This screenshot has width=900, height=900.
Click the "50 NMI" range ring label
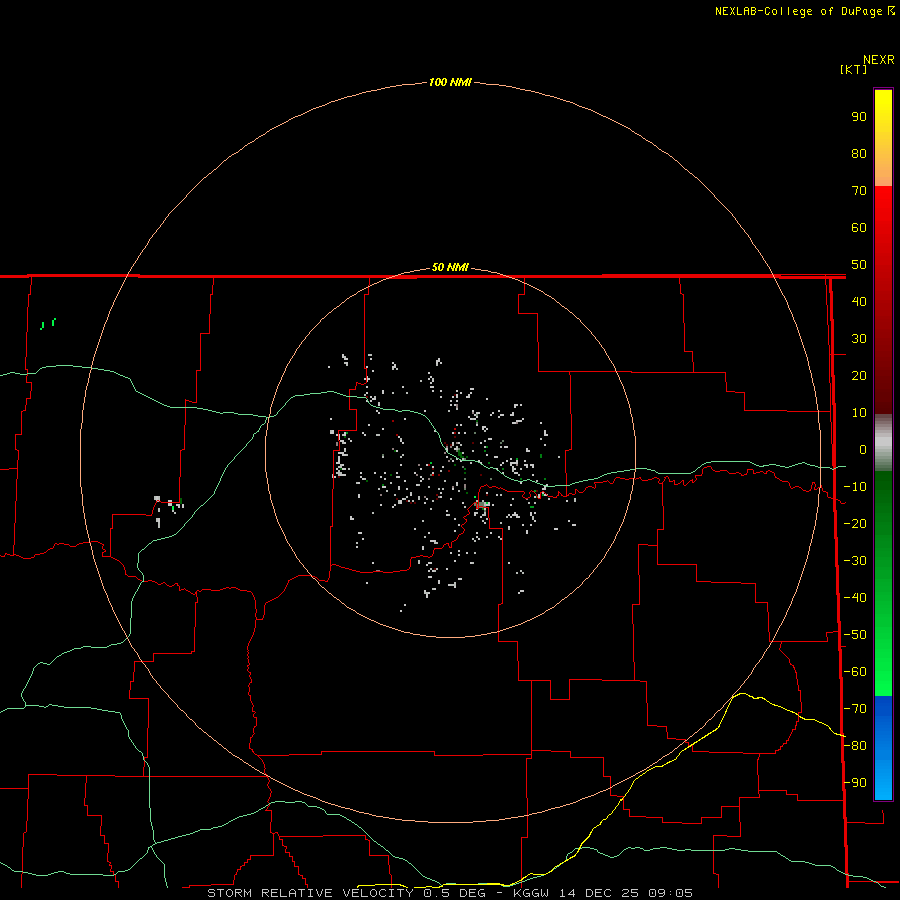450,267
